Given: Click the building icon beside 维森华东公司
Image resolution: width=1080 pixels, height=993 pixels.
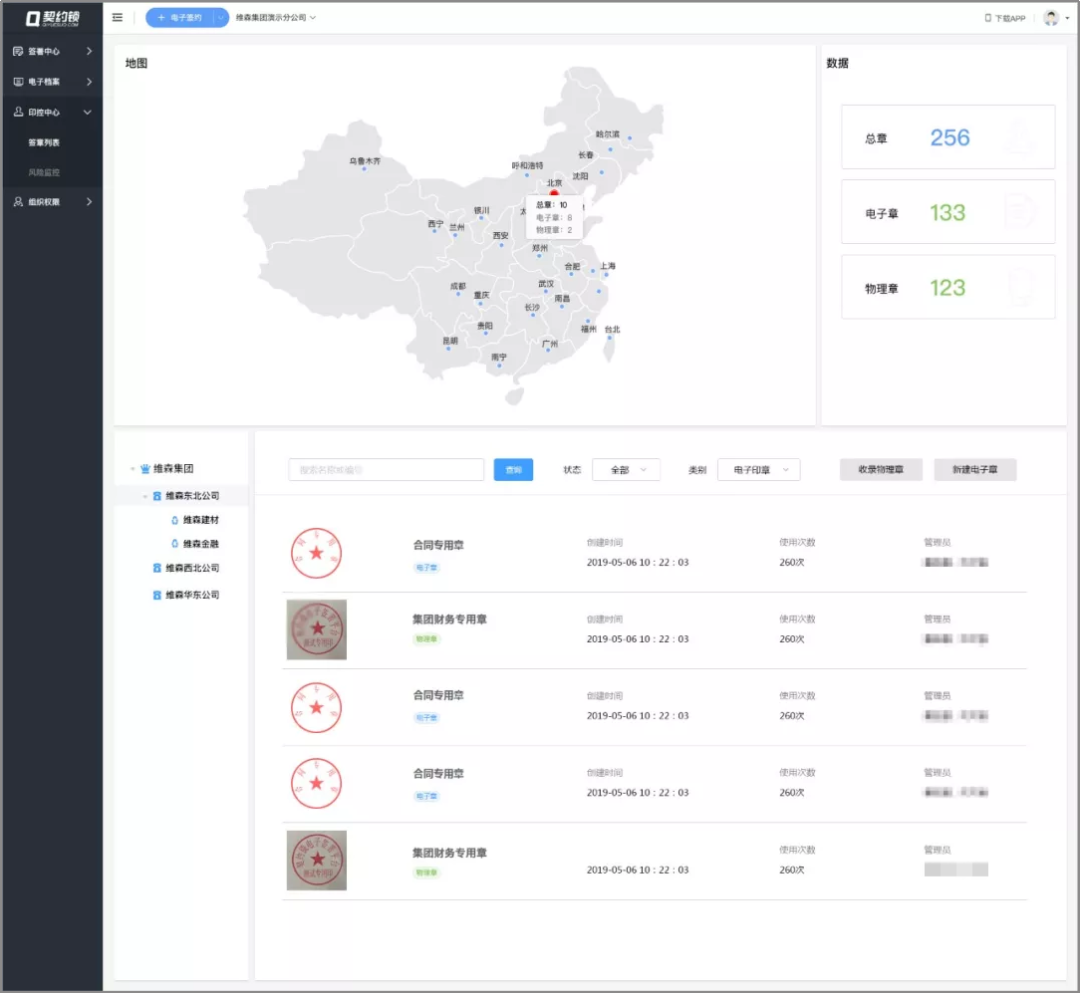Looking at the screenshot, I should (157, 595).
